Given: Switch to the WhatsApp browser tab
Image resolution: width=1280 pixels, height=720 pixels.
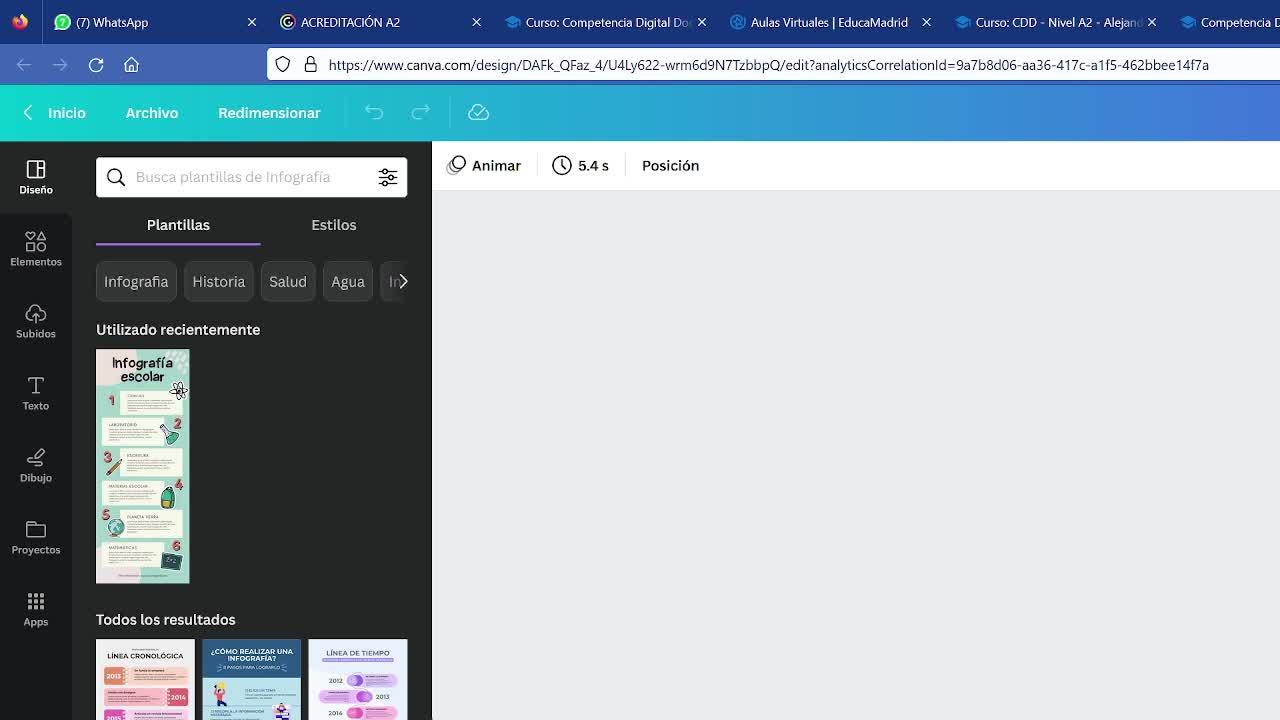Looking at the screenshot, I should click(x=155, y=22).
